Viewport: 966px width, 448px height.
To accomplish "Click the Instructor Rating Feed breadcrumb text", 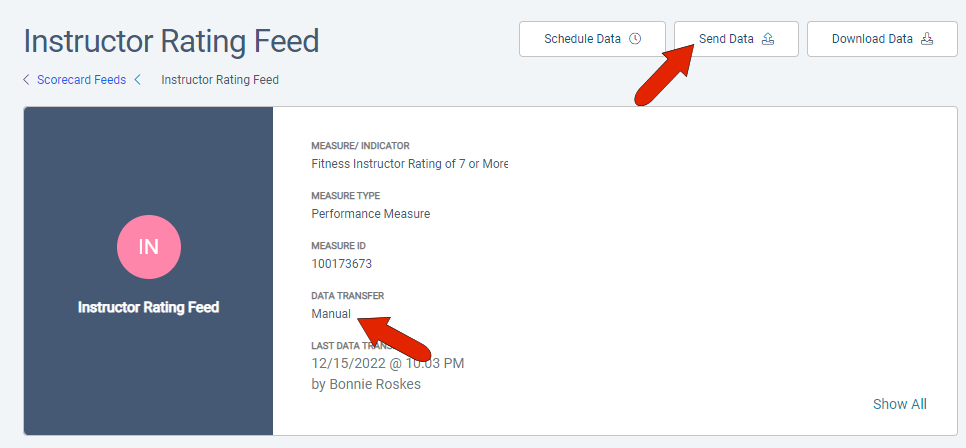I will pos(220,79).
